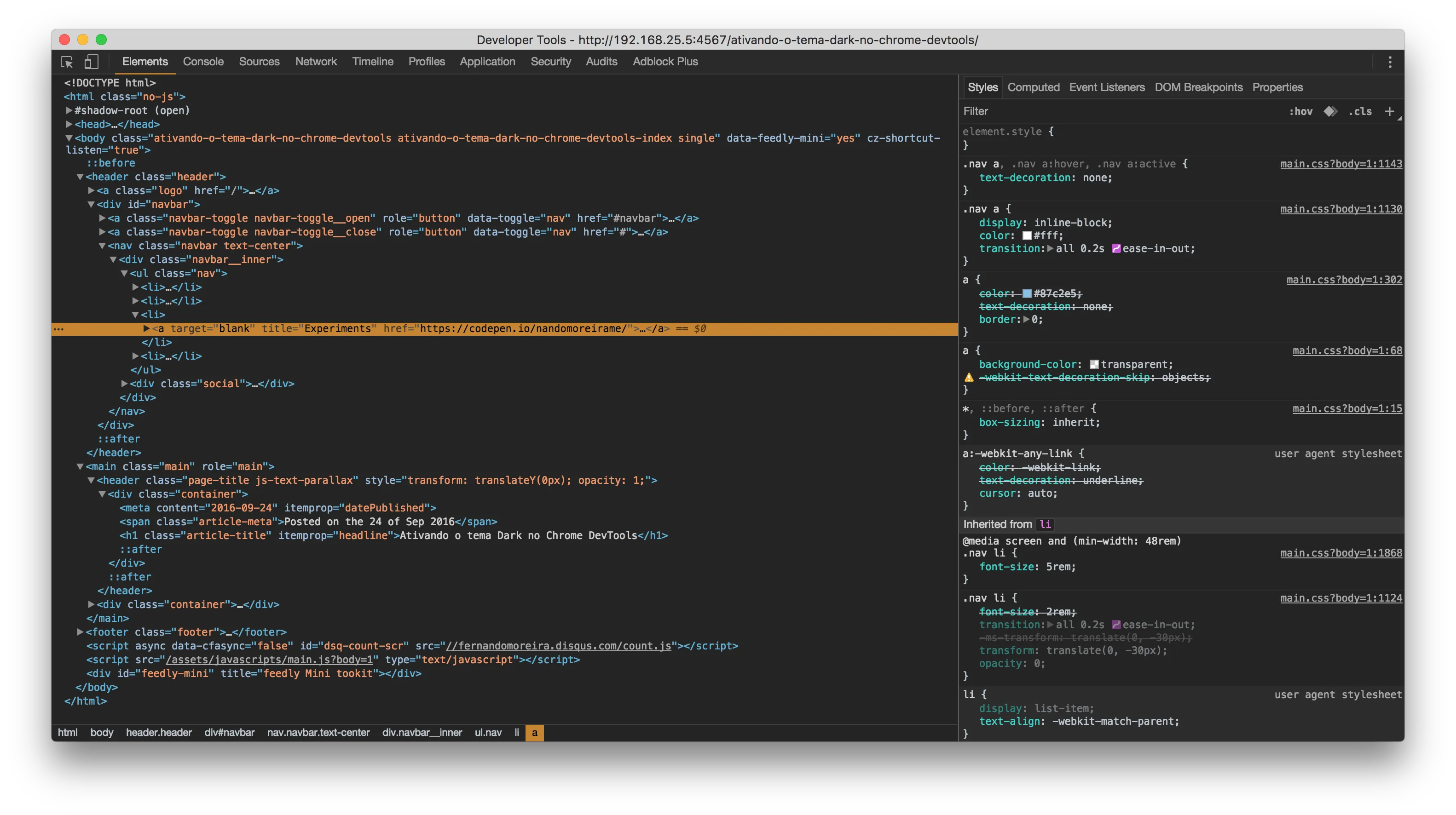Toggle the .cls class editor
This screenshot has width=1456, height=815.
click(1360, 111)
